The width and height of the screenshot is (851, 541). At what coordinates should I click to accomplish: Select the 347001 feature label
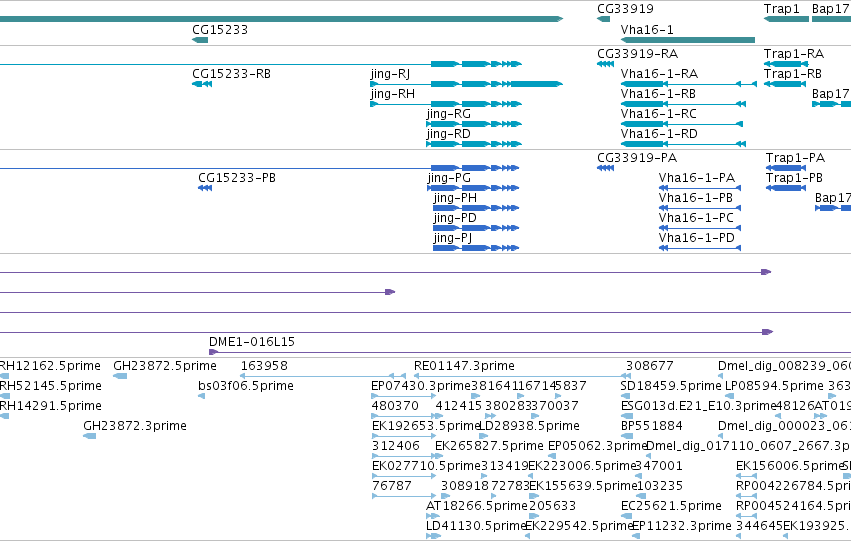click(658, 466)
